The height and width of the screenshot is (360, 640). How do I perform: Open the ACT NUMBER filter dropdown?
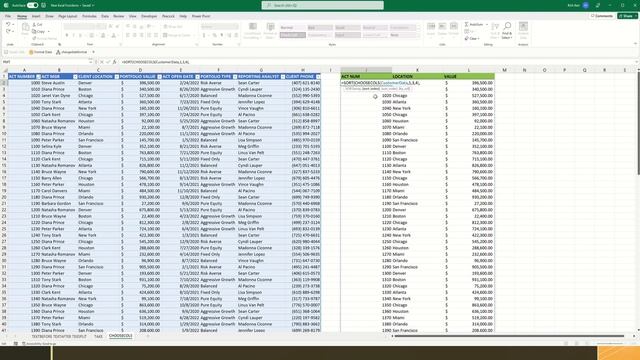[x=38, y=77]
